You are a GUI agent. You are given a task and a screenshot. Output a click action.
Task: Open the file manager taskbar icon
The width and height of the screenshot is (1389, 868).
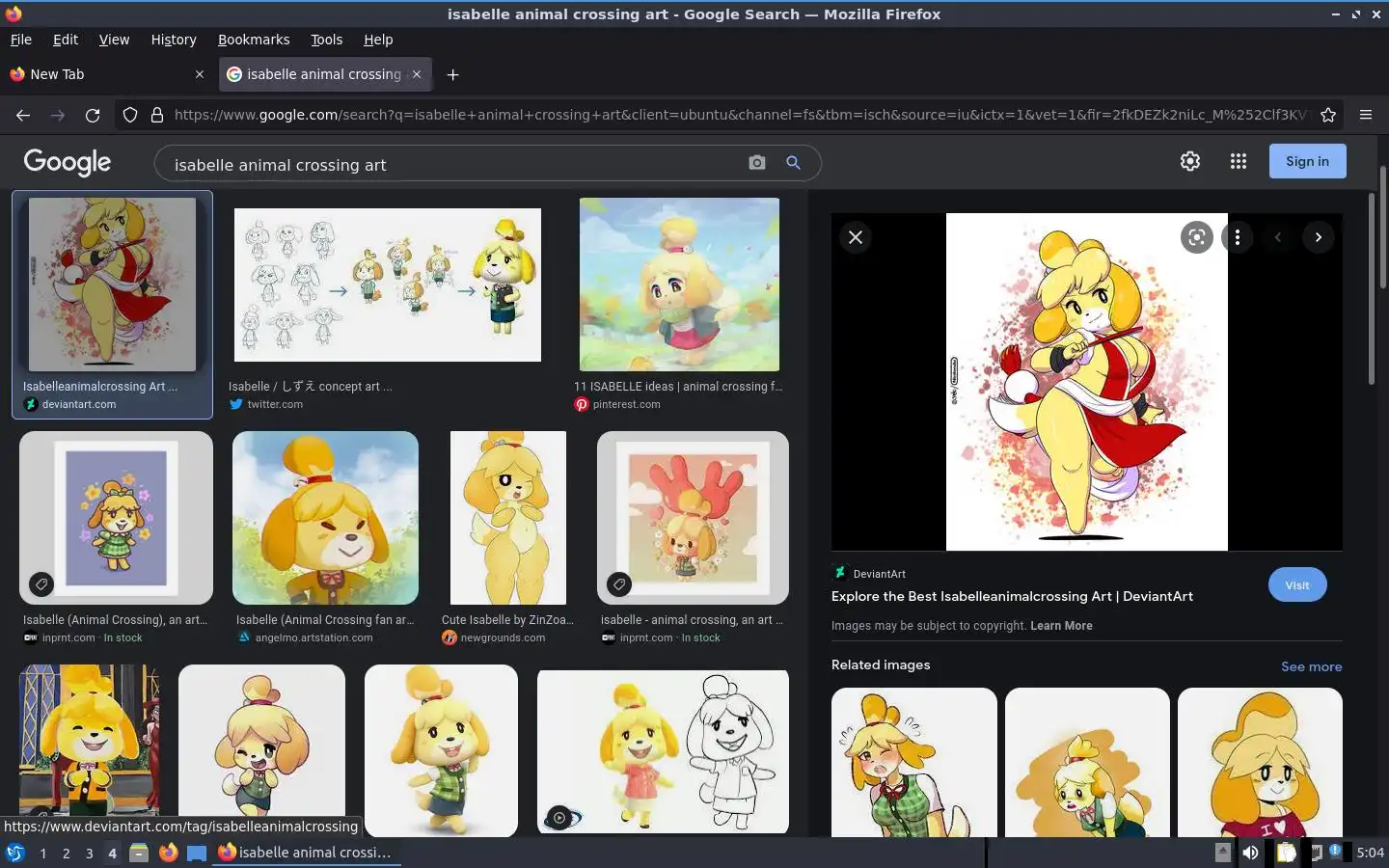(139, 853)
